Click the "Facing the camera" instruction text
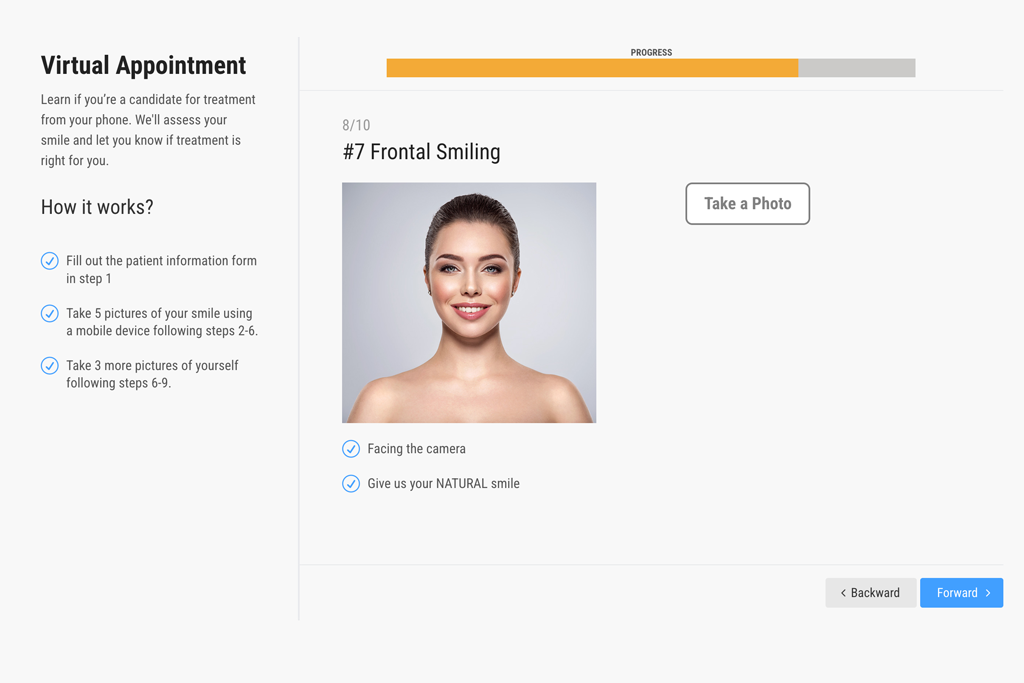 coord(416,449)
